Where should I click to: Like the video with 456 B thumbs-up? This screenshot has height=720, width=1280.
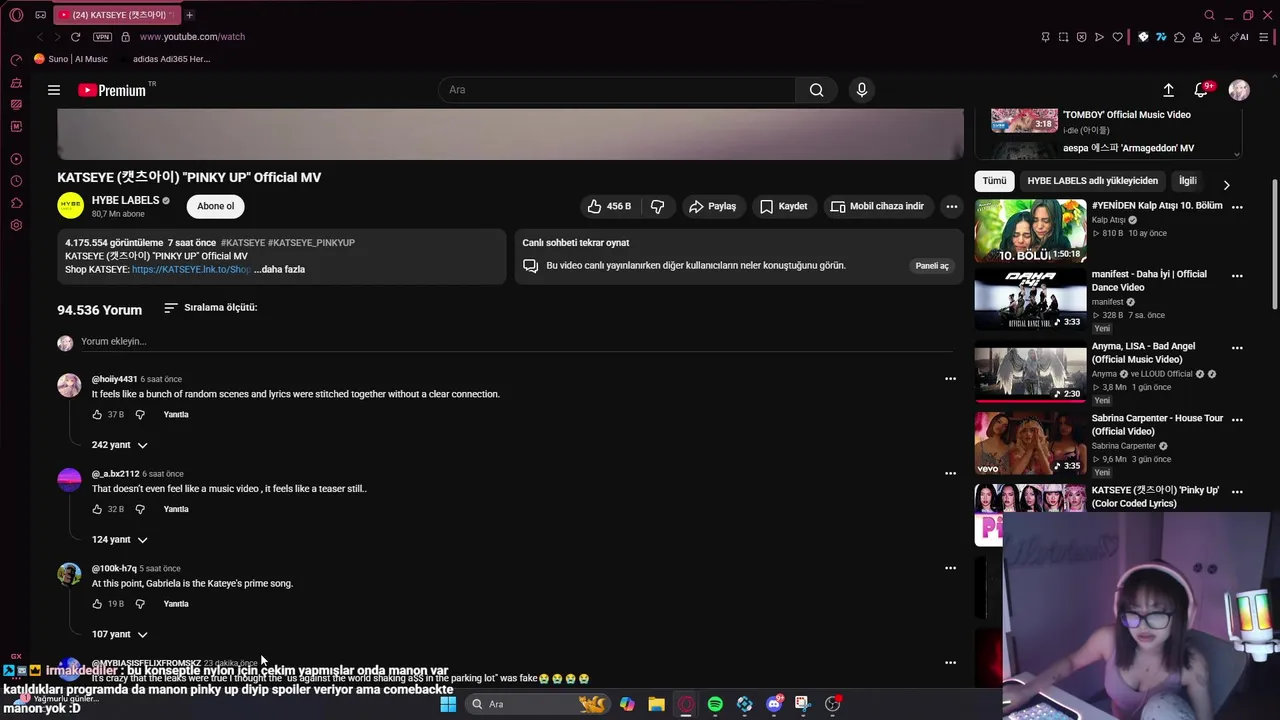(x=609, y=206)
